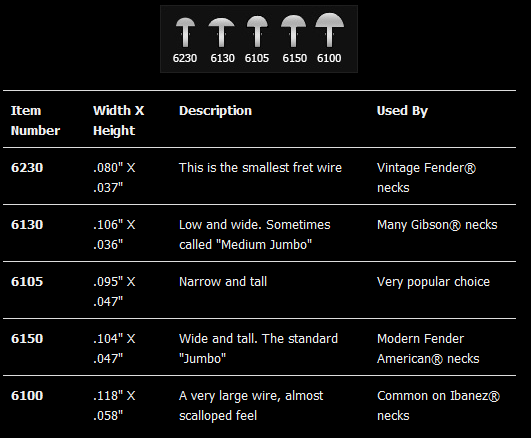Click the 6150 fret wire profile icon
531x438 pixels.
pos(294,31)
